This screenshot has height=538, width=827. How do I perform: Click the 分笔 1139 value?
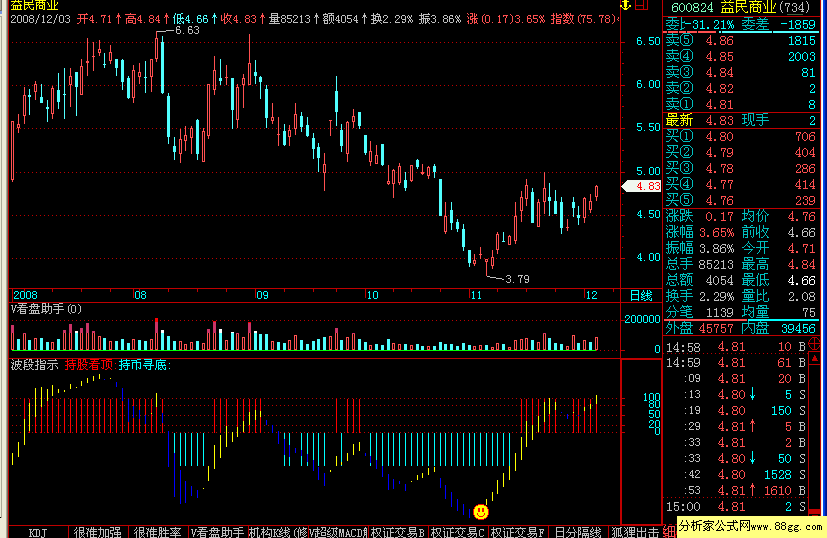pos(720,313)
